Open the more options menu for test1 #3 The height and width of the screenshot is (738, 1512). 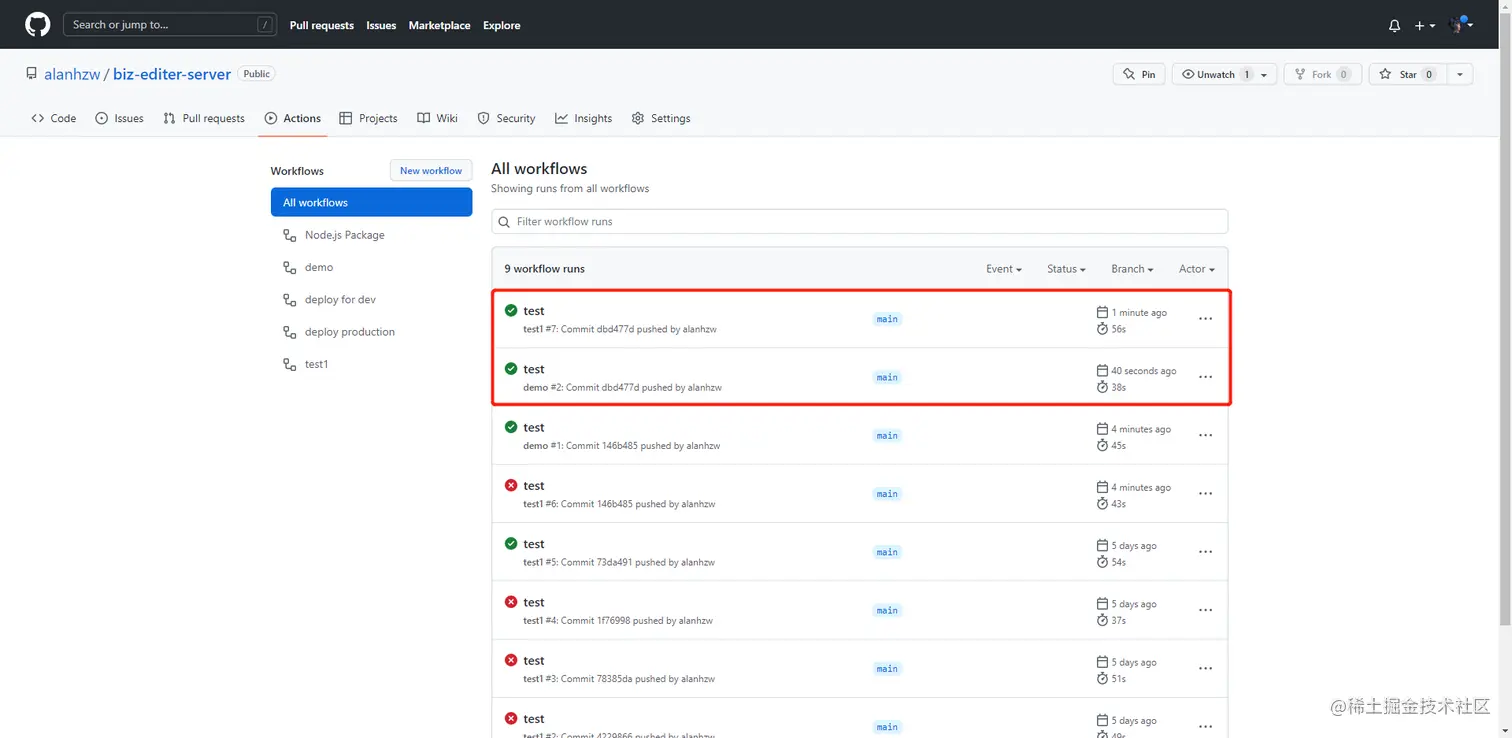coord(1205,668)
